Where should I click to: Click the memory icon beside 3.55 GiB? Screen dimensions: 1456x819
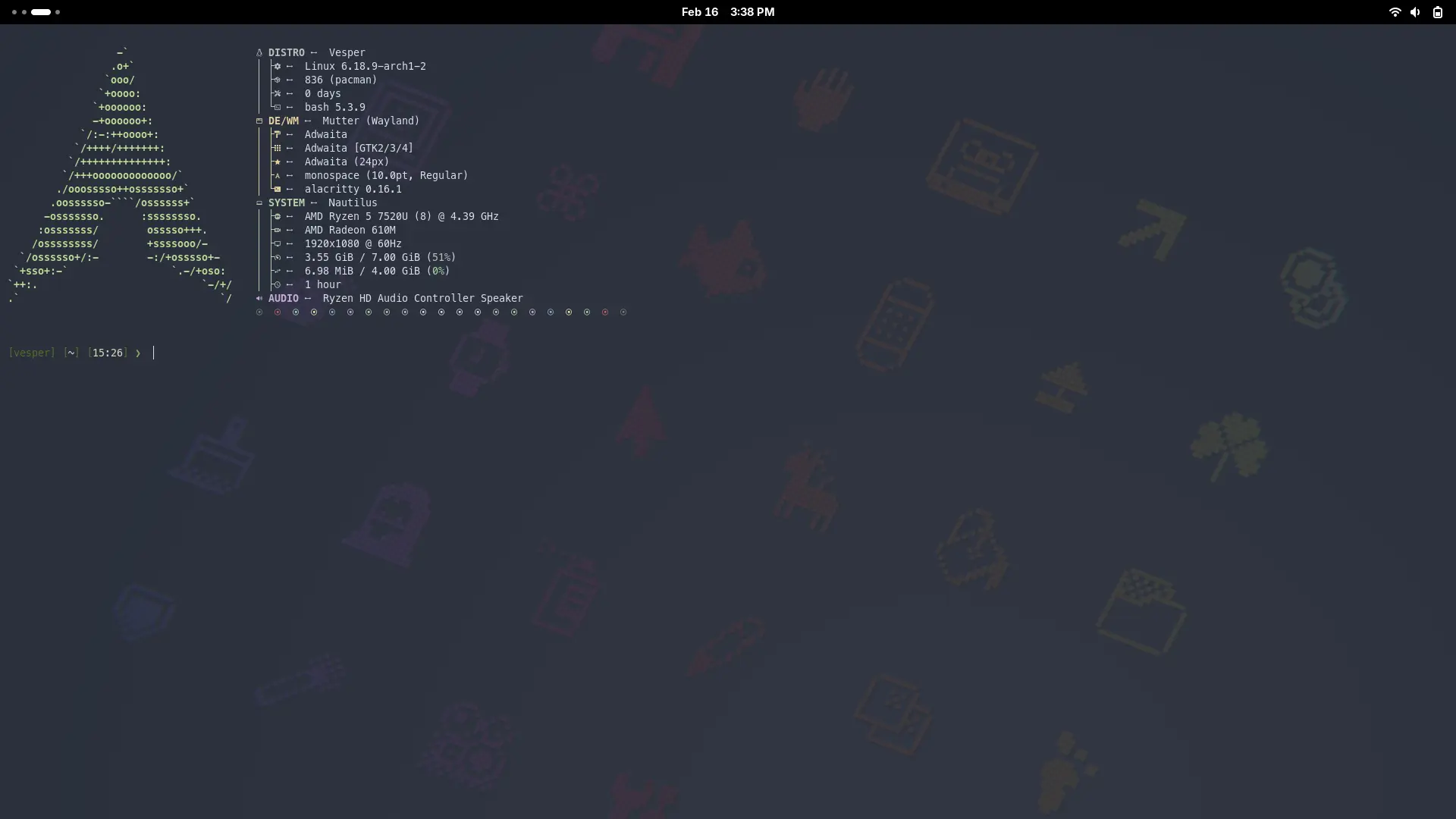point(277,258)
